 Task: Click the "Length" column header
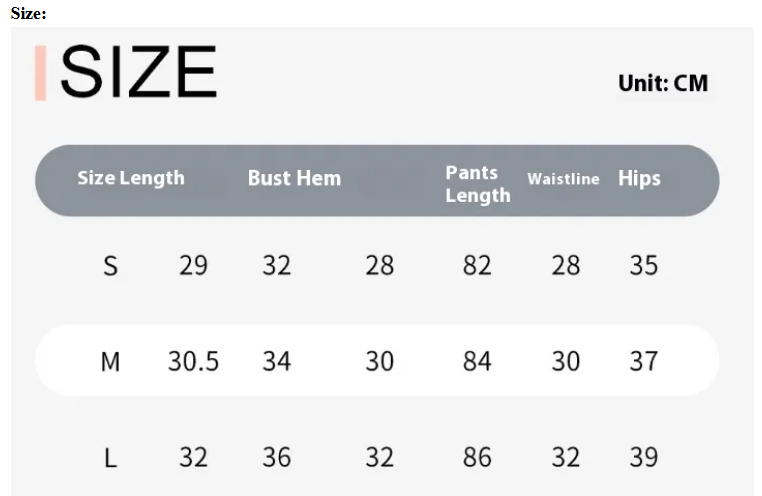[152, 178]
